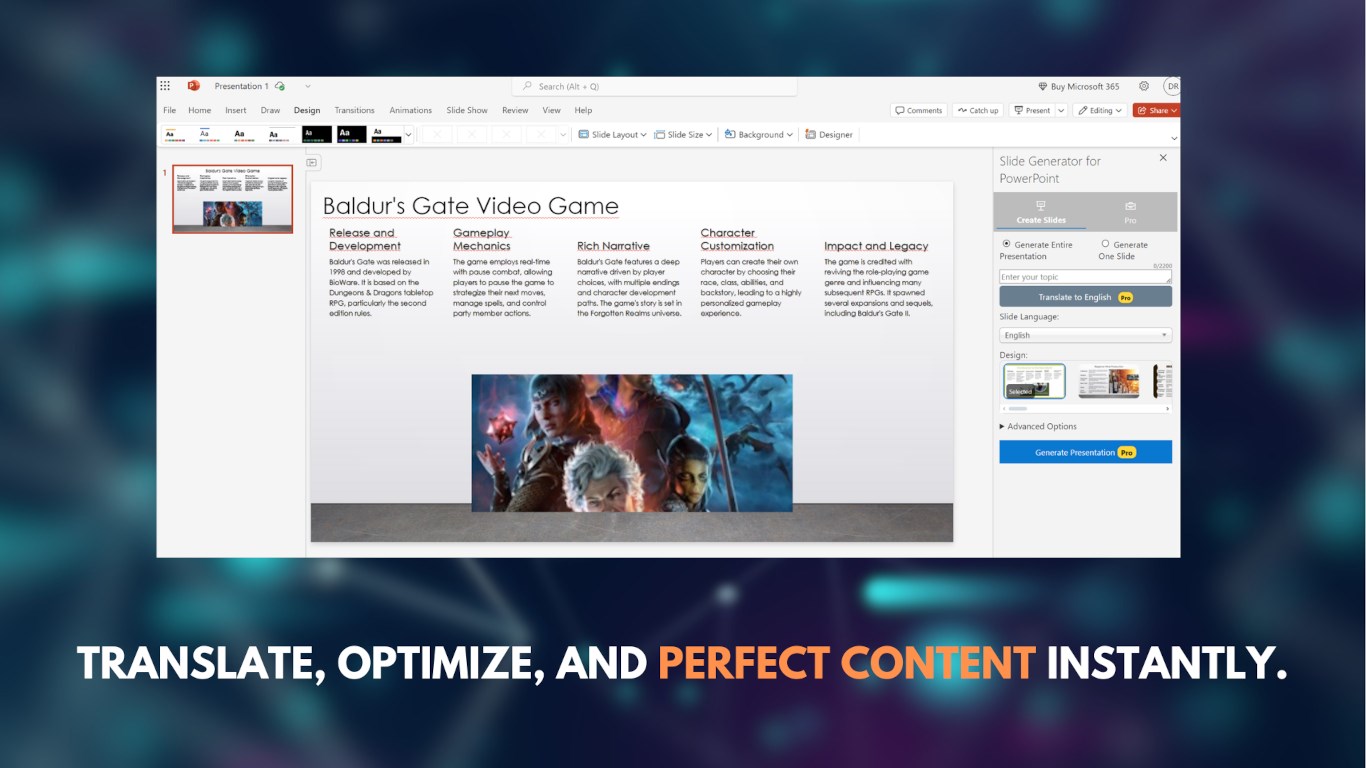The image size is (1366, 768).
Task: Apply the seventh theme with black bar
Action: pyautogui.click(x=386, y=134)
